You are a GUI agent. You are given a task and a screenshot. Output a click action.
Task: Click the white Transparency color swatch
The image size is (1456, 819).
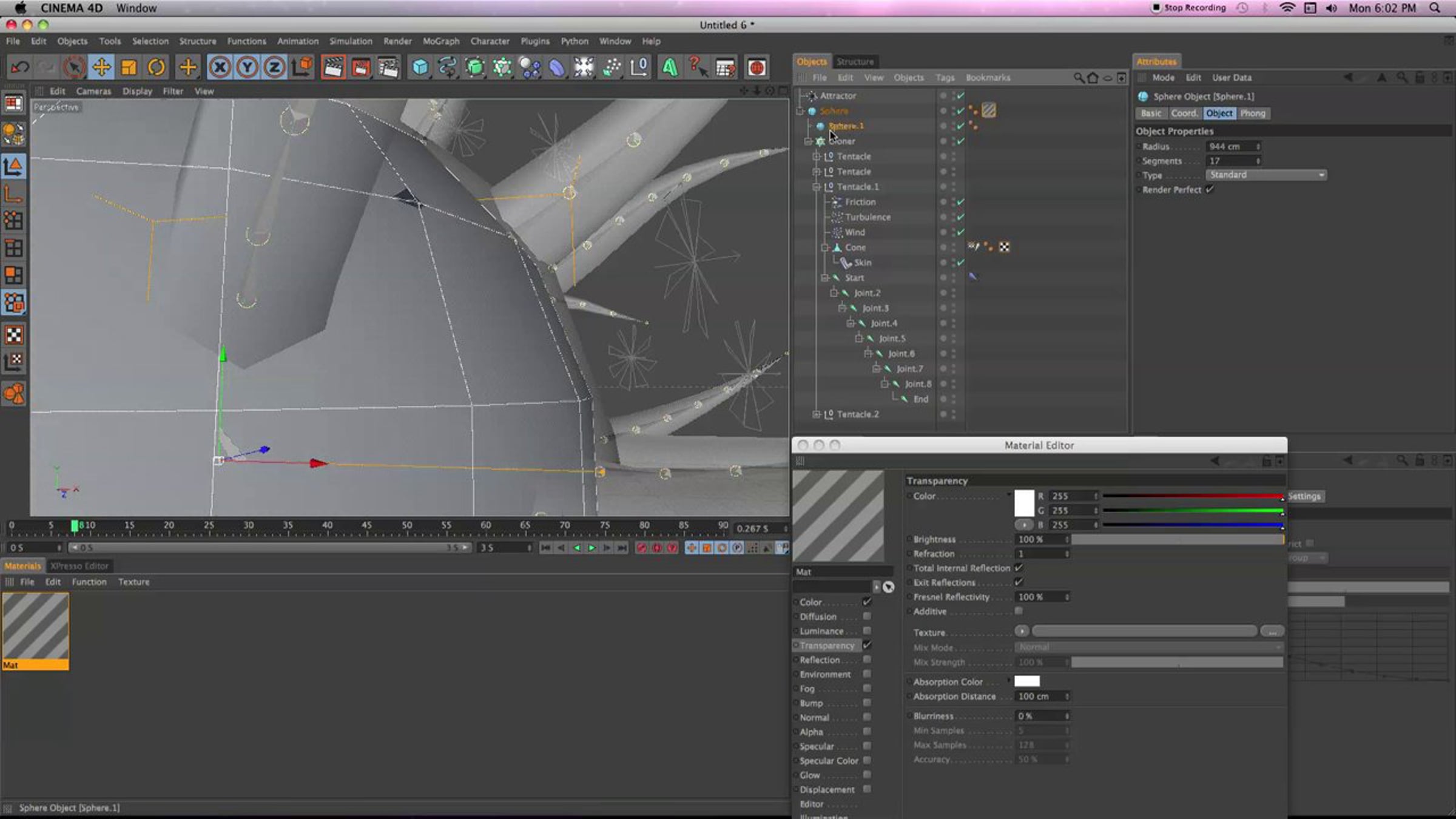(1024, 503)
